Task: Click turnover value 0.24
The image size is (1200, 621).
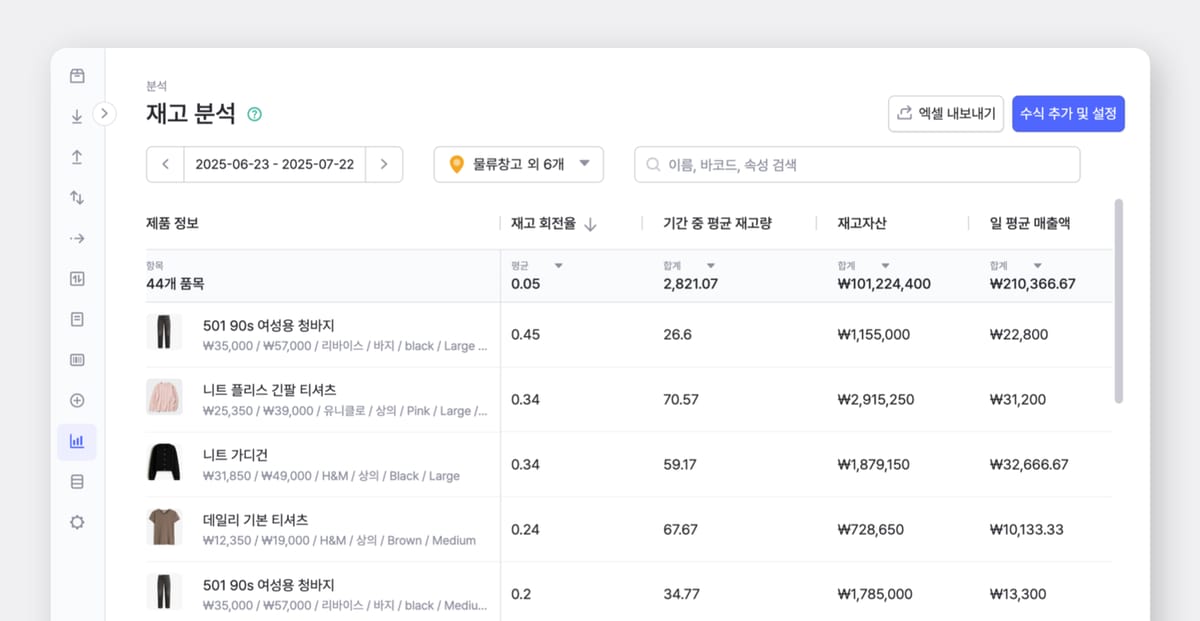Action: coord(525,529)
